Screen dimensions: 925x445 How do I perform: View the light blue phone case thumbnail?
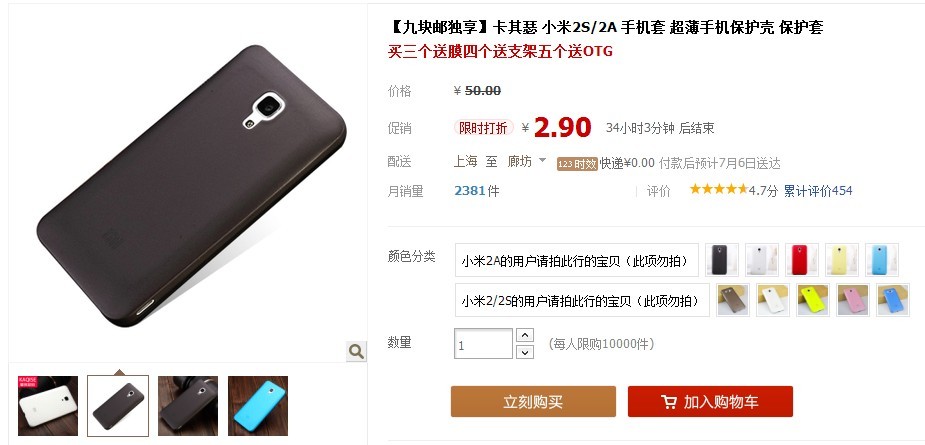(258, 405)
